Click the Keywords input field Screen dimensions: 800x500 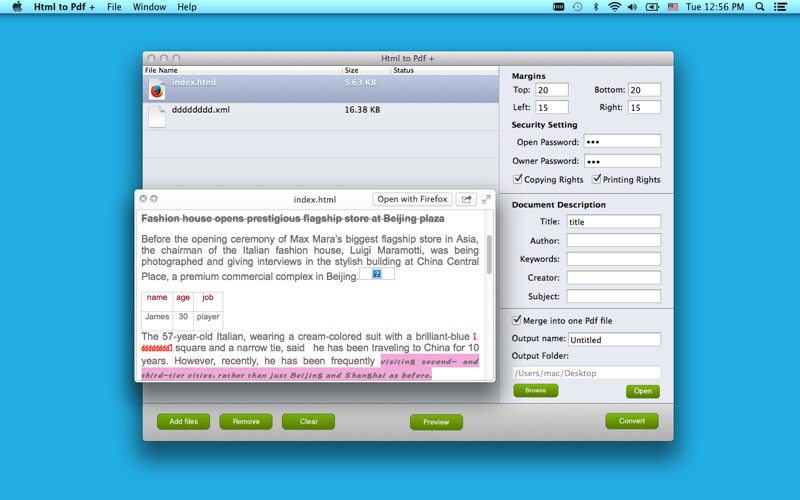point(614,259)
